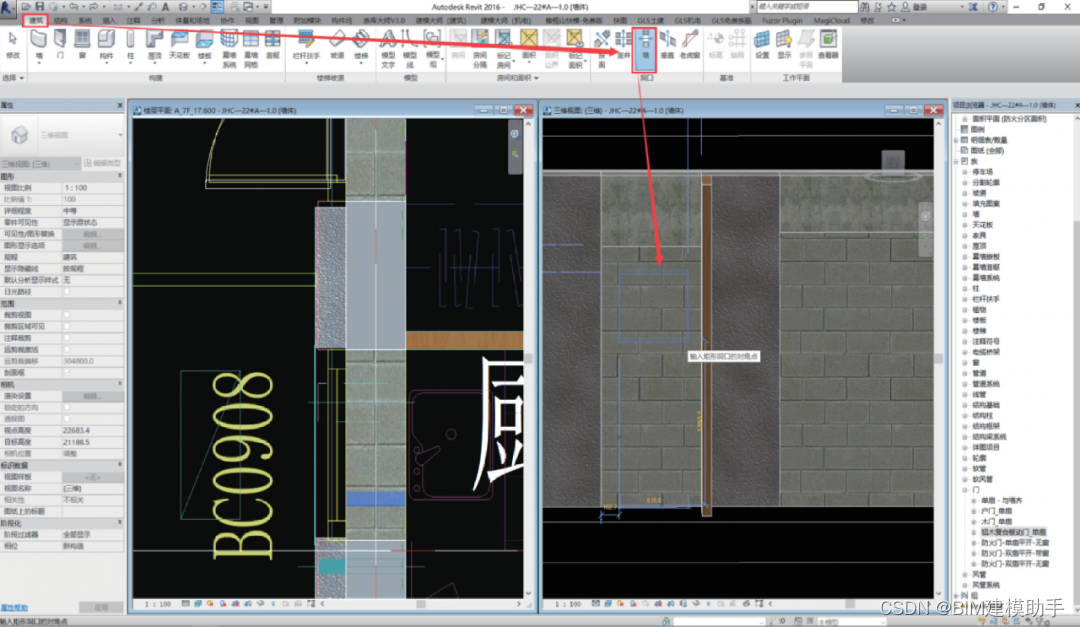Click the 显示 work plane Show tool
Screen dimensions: 1080x627
tap(784, 45)
